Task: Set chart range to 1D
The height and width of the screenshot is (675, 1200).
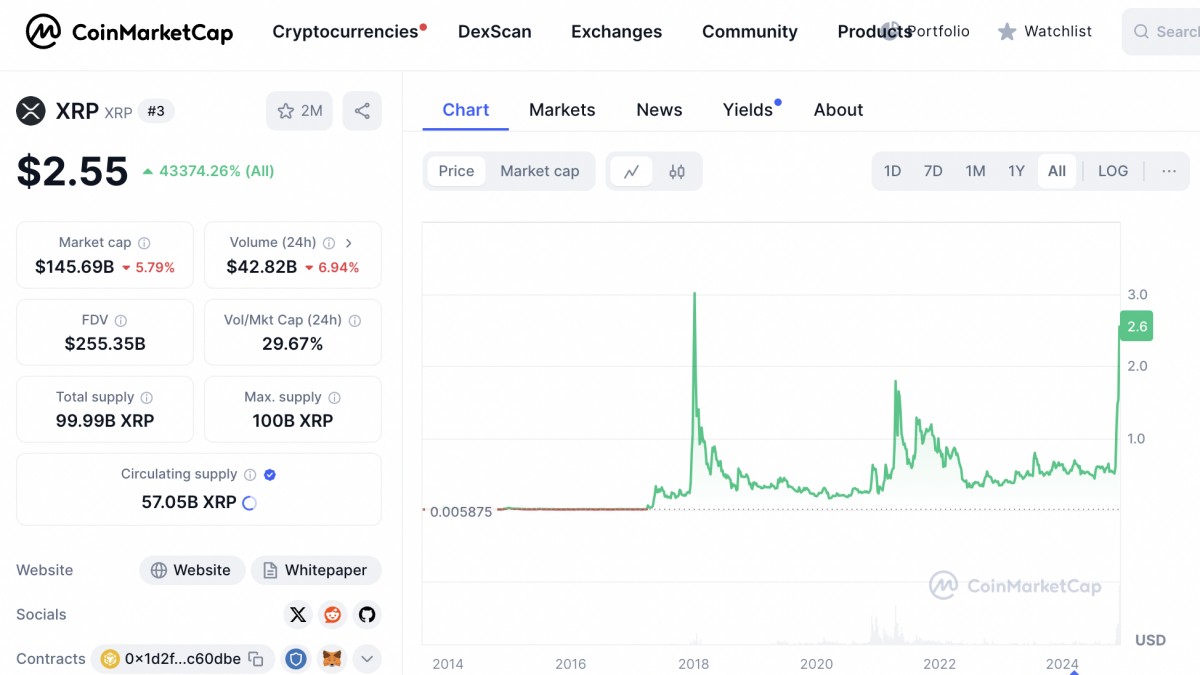Action: click(x=893, y=171)
